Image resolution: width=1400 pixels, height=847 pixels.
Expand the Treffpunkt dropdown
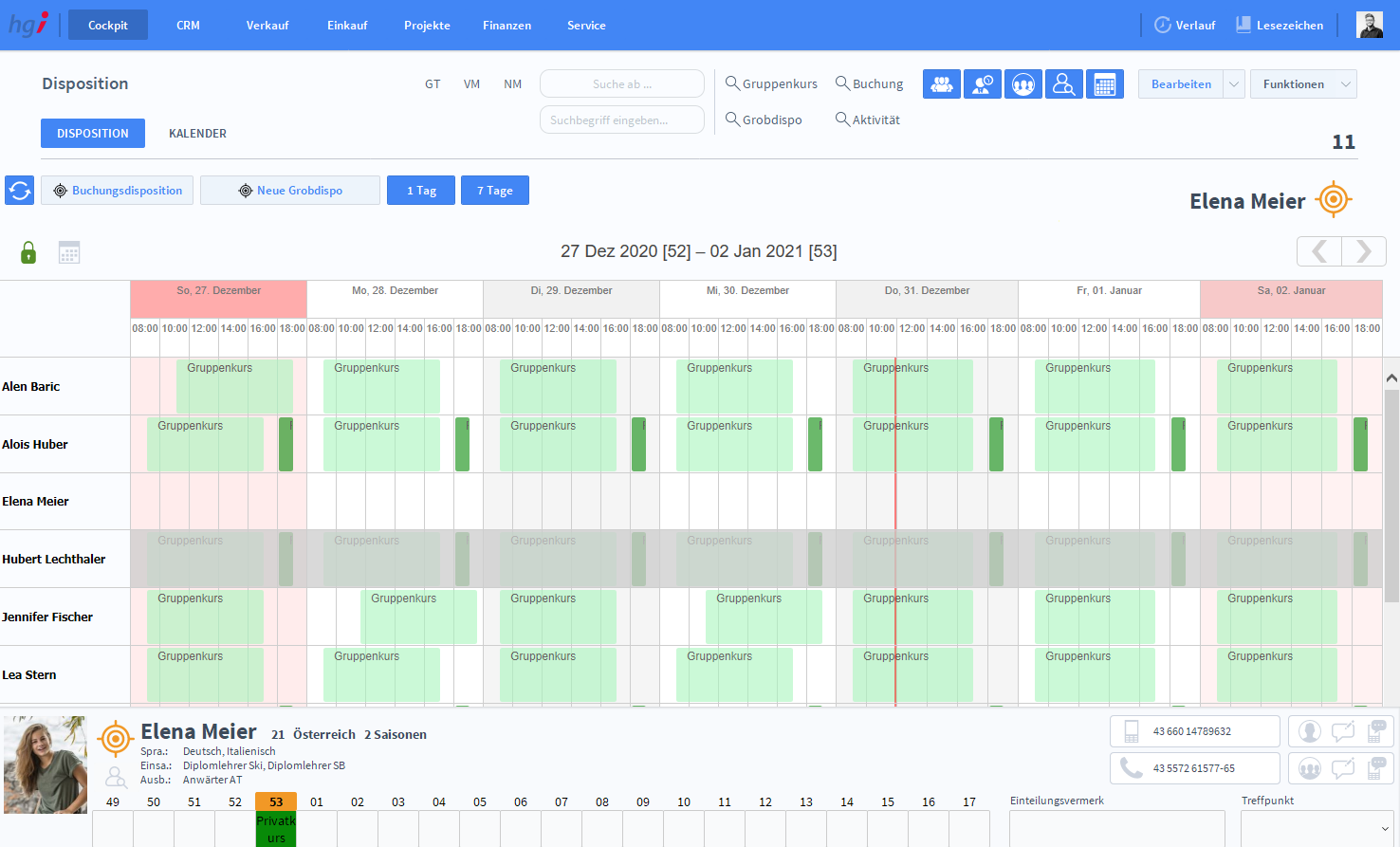(x=1386, y=828)
